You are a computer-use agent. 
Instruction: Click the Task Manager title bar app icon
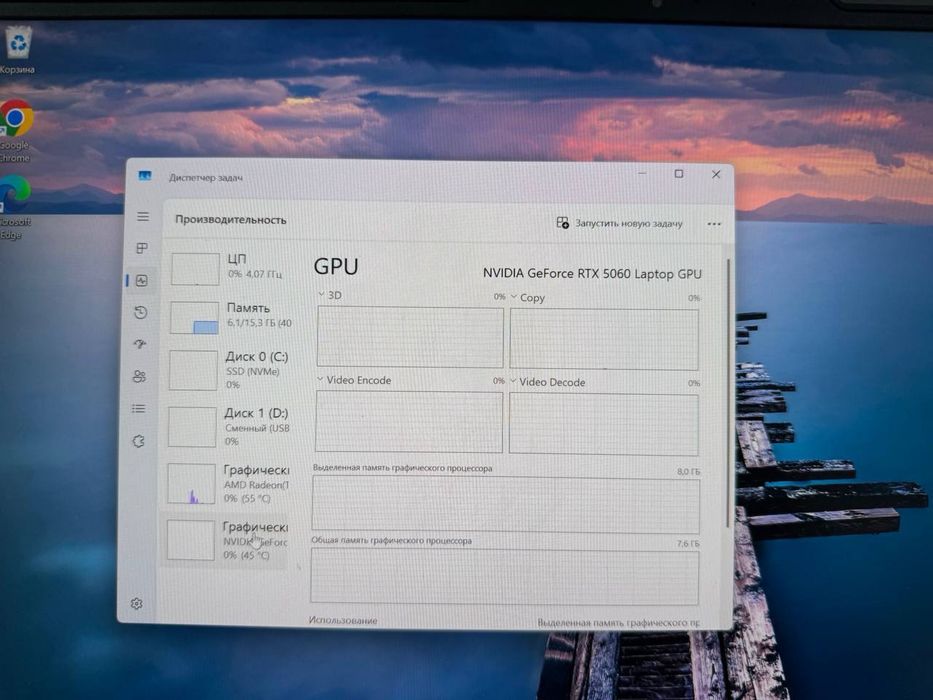(145, 176)
